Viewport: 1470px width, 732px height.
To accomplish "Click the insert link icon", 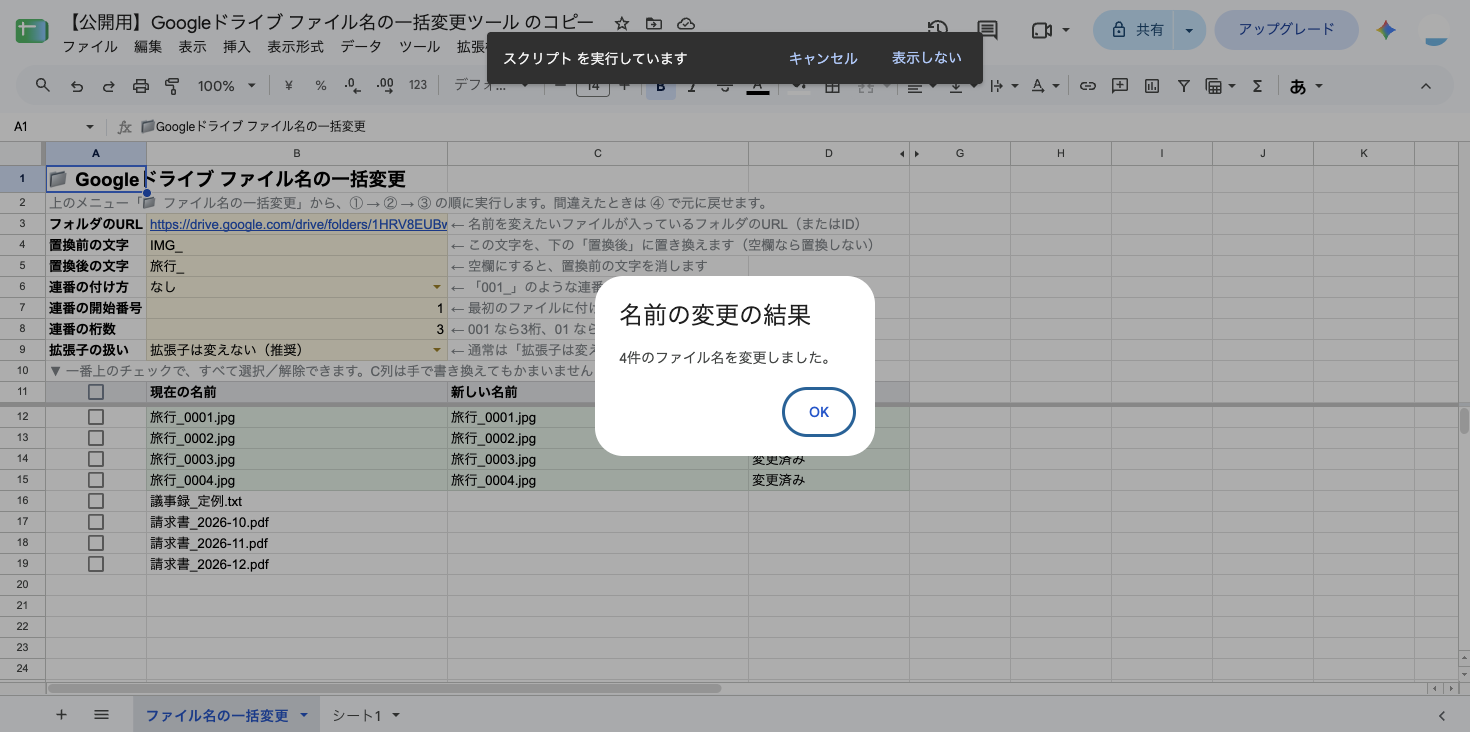I will [1088, 86].
